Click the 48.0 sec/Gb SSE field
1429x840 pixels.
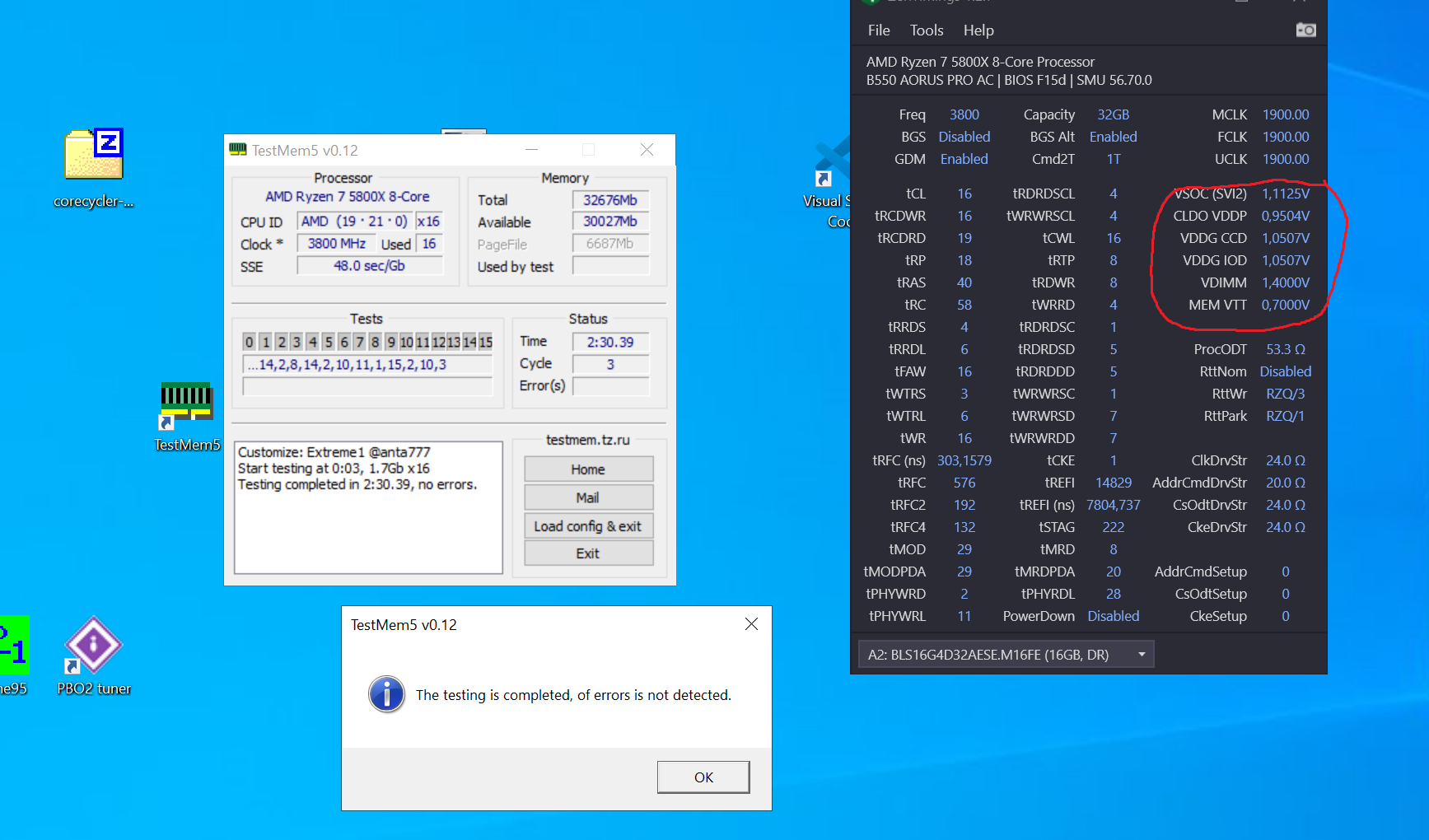[370, 266]
